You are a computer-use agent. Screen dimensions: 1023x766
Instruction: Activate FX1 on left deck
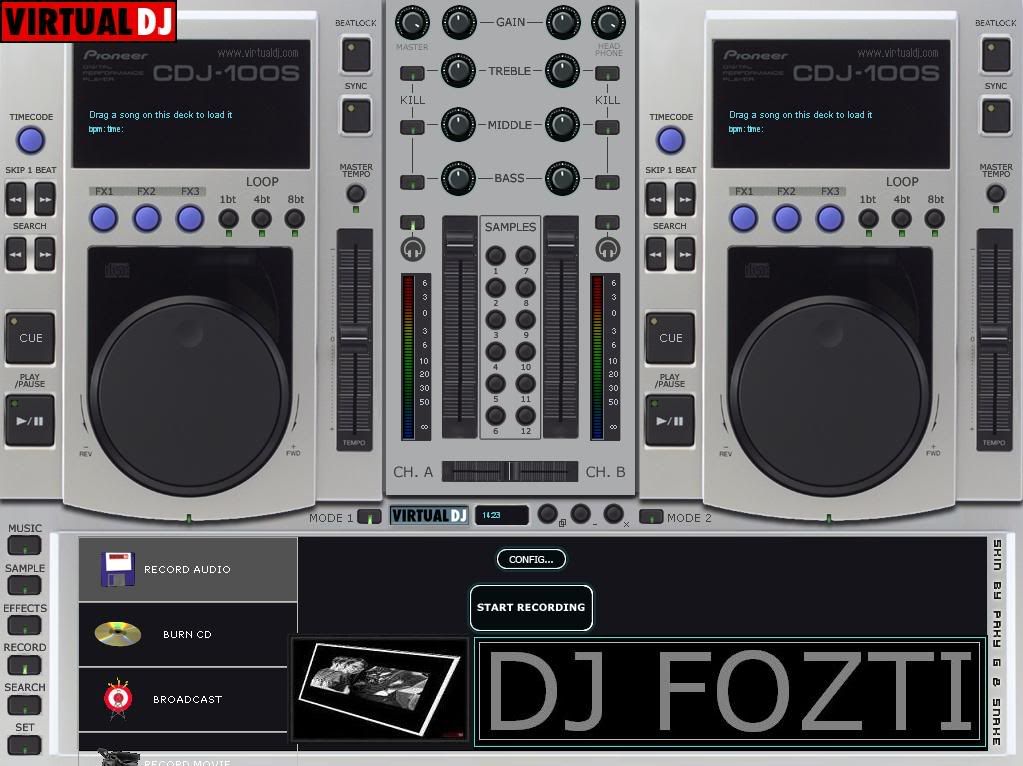104,219
